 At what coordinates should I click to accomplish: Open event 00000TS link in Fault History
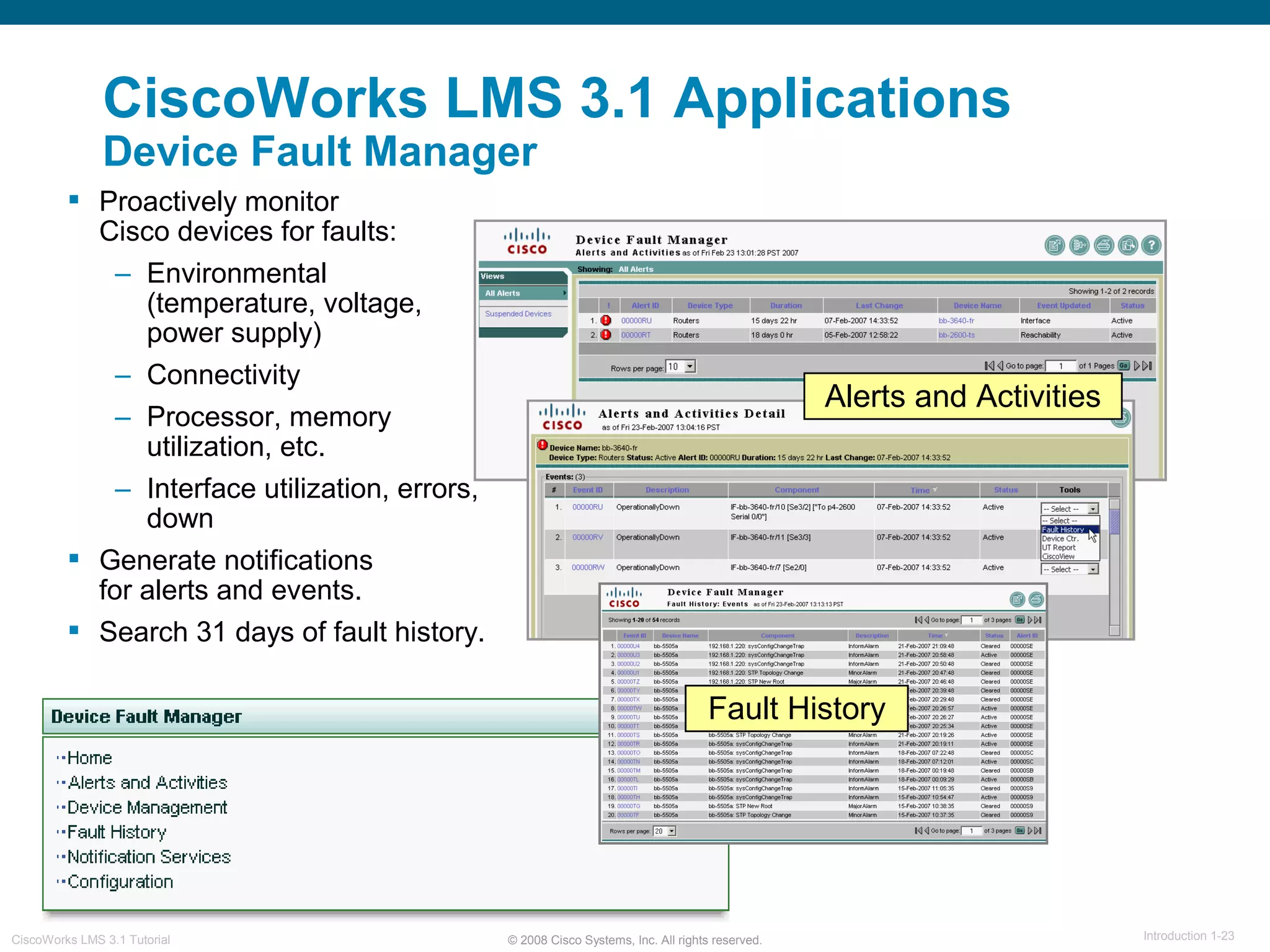click(628, 735)
